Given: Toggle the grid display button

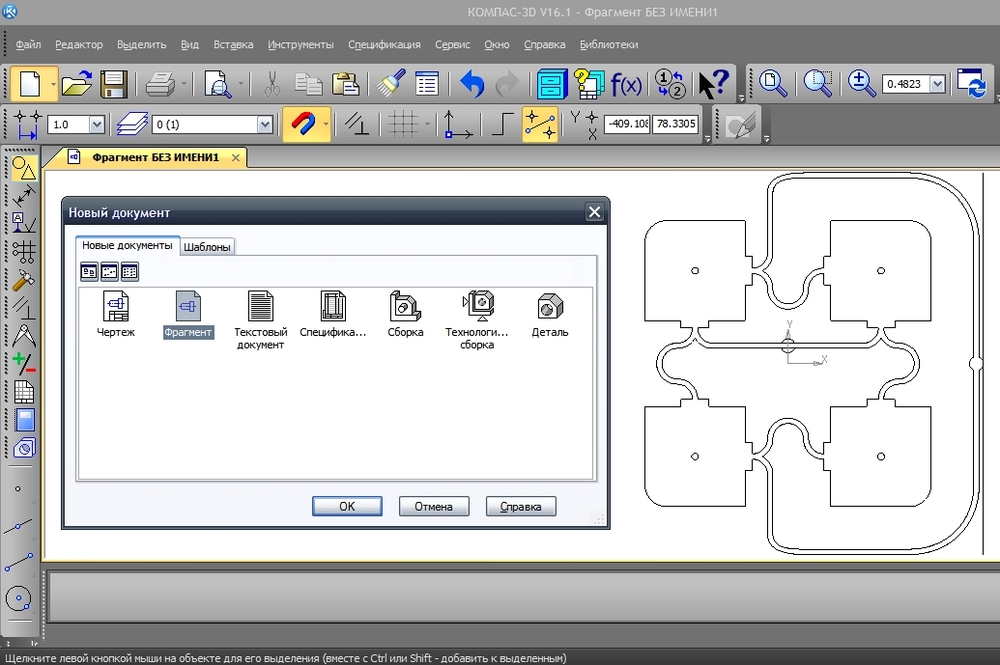Looking at the screenshot, I should coord(403,125).
